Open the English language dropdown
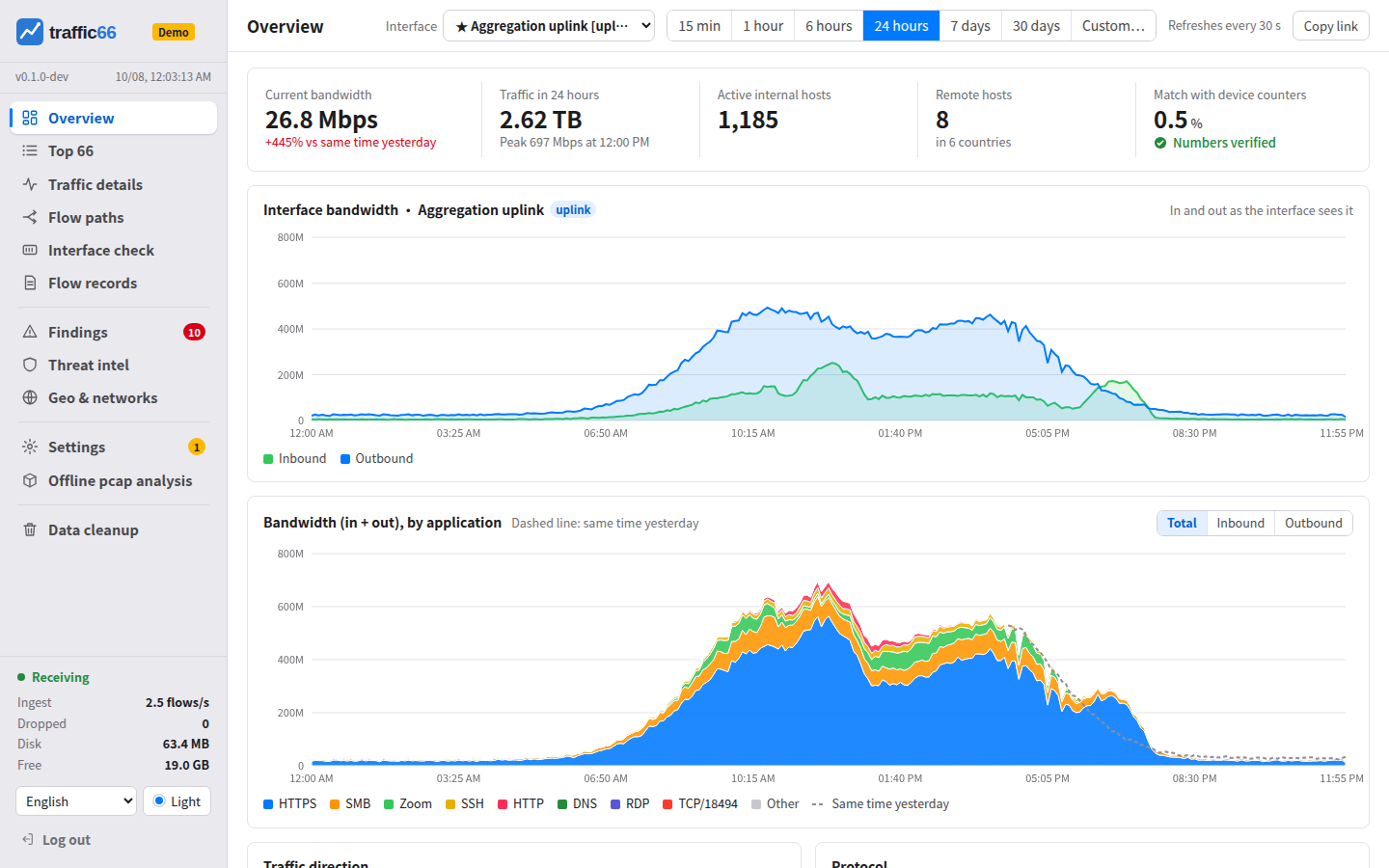The width and height of the screenshot is (1389, 868). click(76, 801)
